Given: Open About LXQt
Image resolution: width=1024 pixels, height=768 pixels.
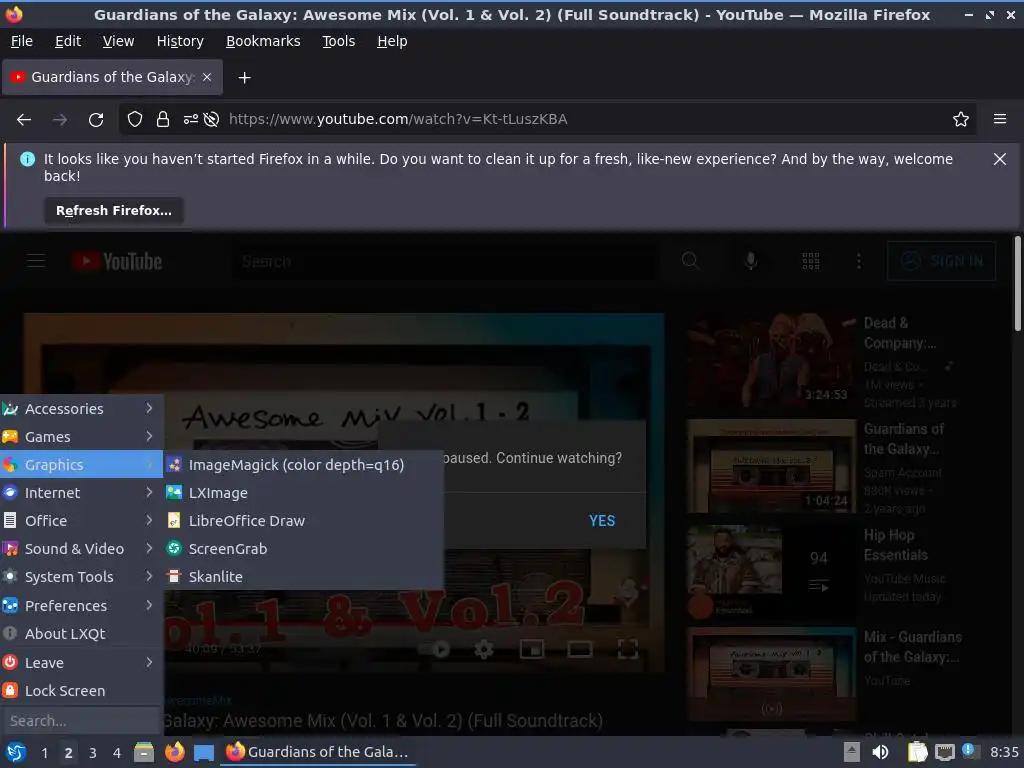Looking at the screenshot, I should coord(81,633).
